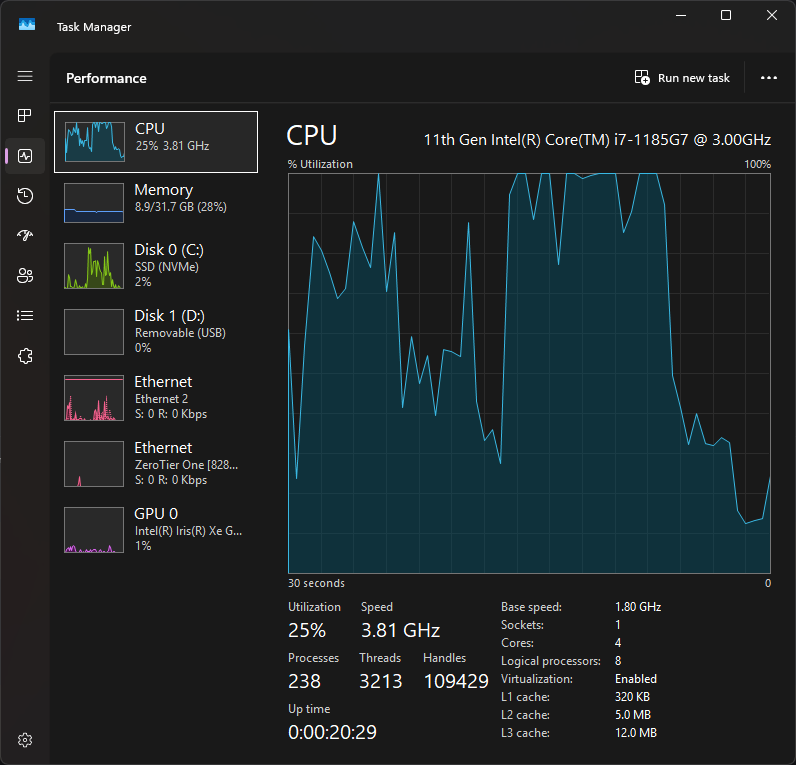Image resolution: width=796 pixels, height=765 pixels.
Task: Select the CPU performance entry
Action: tap(156, 142)
